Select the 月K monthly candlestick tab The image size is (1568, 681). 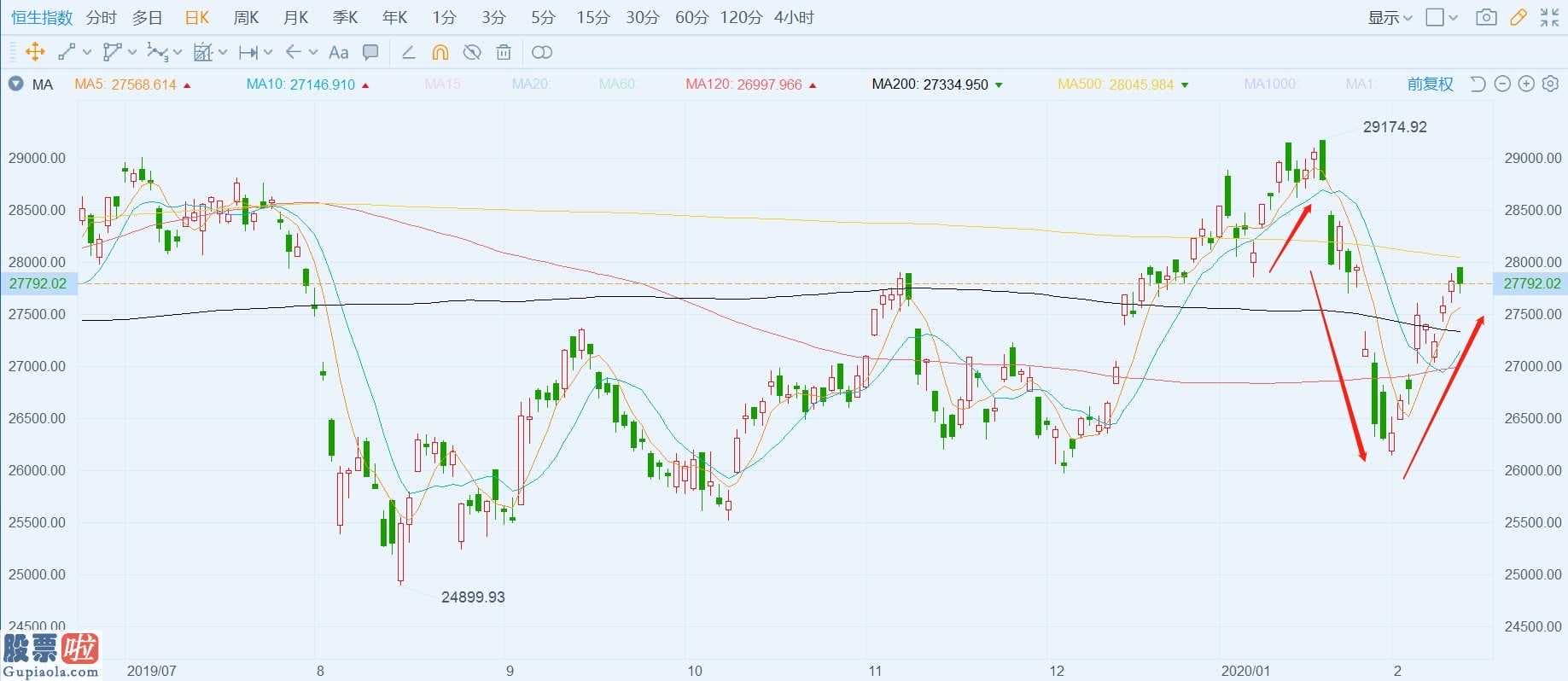coord(296,17)
